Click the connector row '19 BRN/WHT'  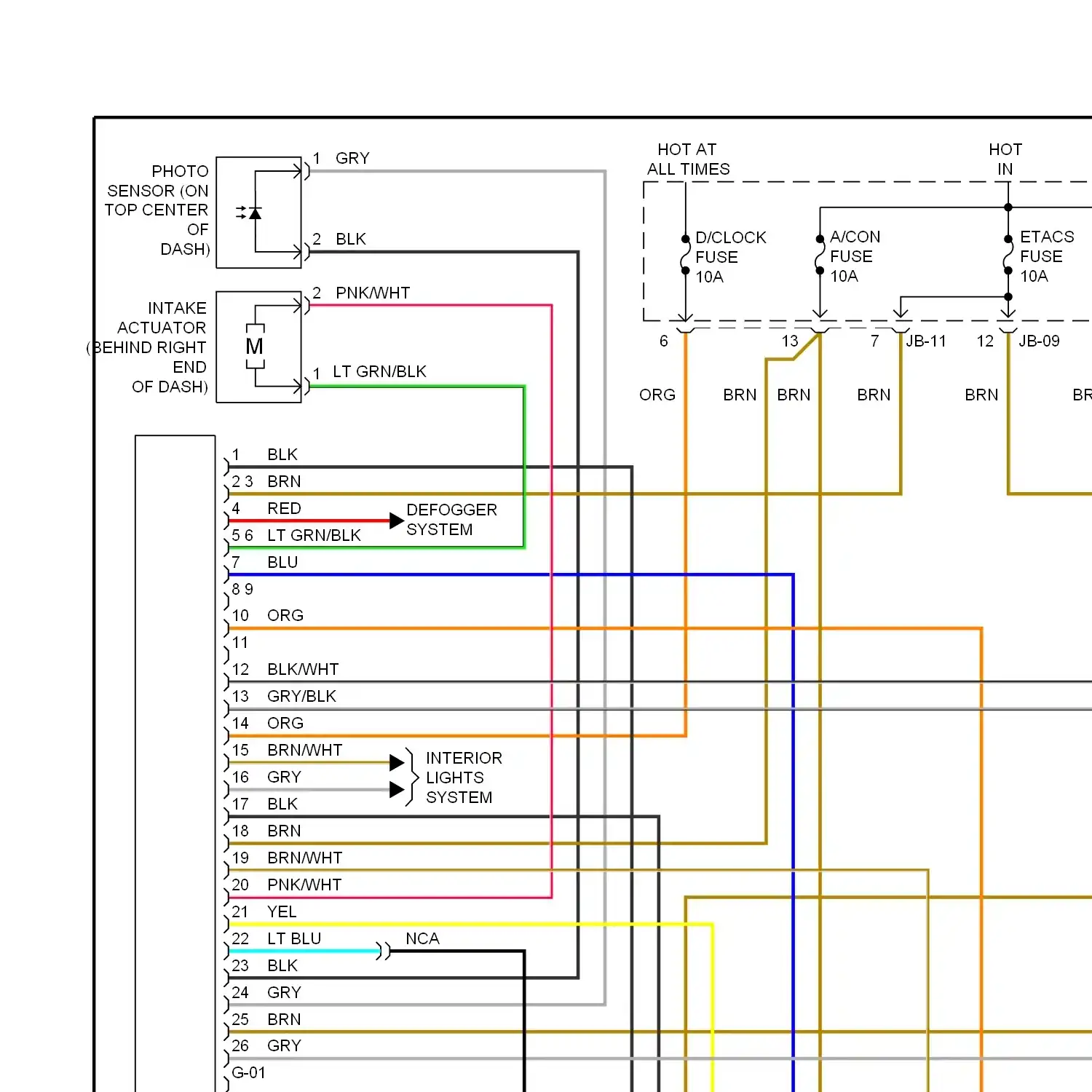[287, 858]
